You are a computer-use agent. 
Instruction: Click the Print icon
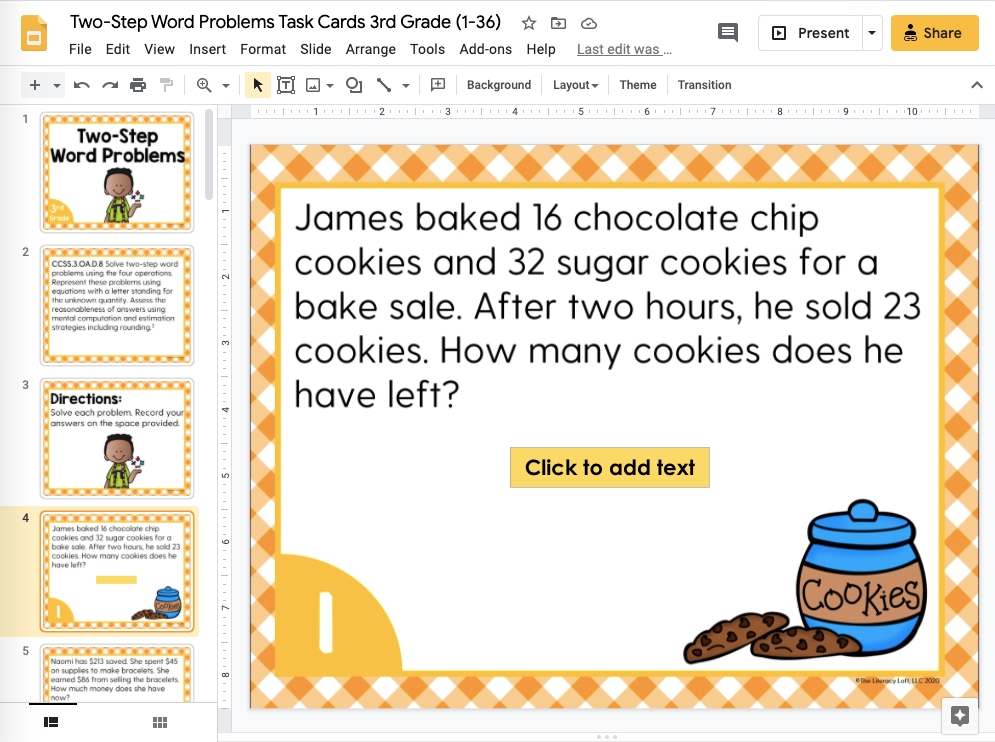click(138, 85)
